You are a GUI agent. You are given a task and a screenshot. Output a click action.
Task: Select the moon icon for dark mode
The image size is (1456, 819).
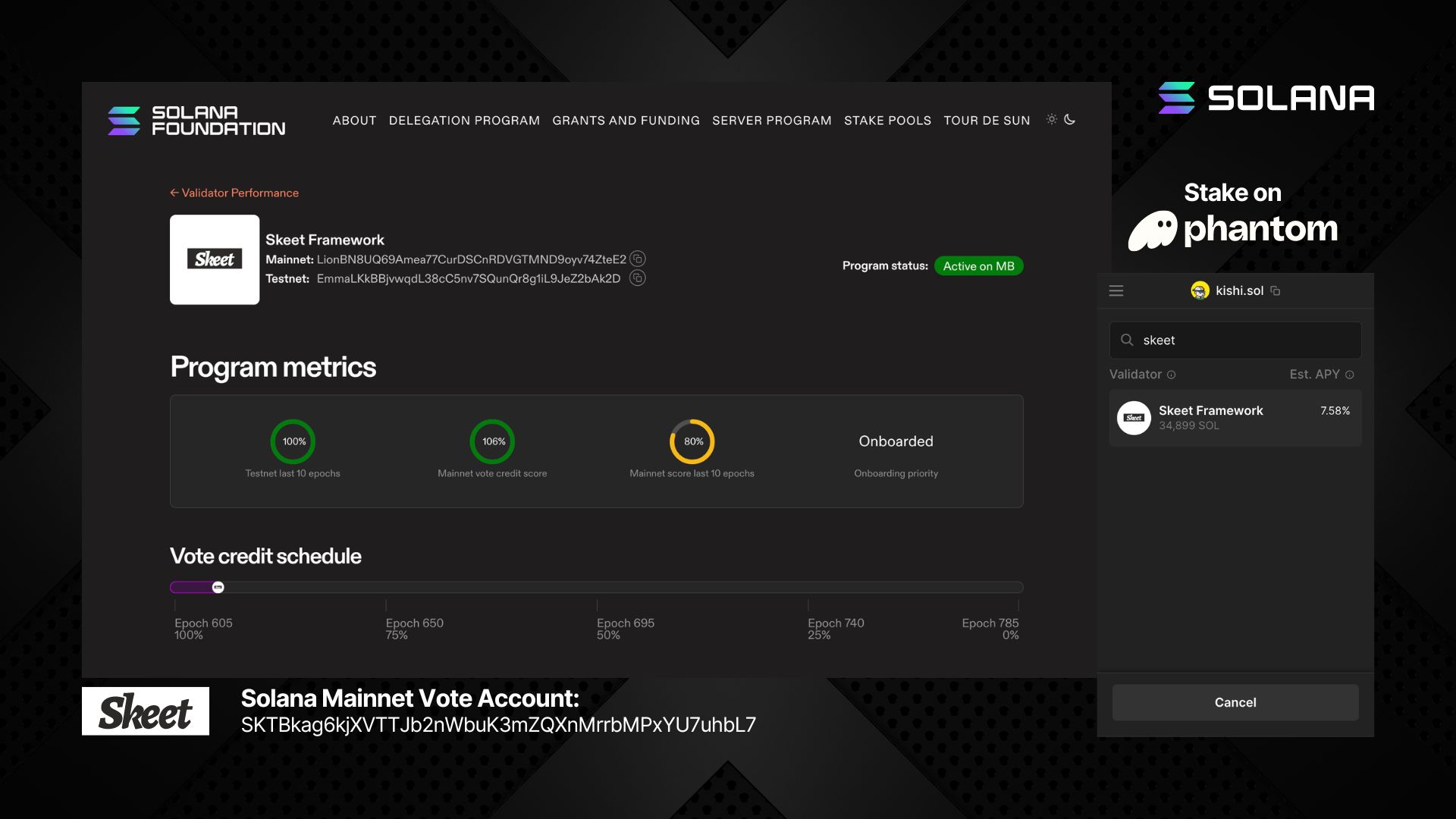1070,120
